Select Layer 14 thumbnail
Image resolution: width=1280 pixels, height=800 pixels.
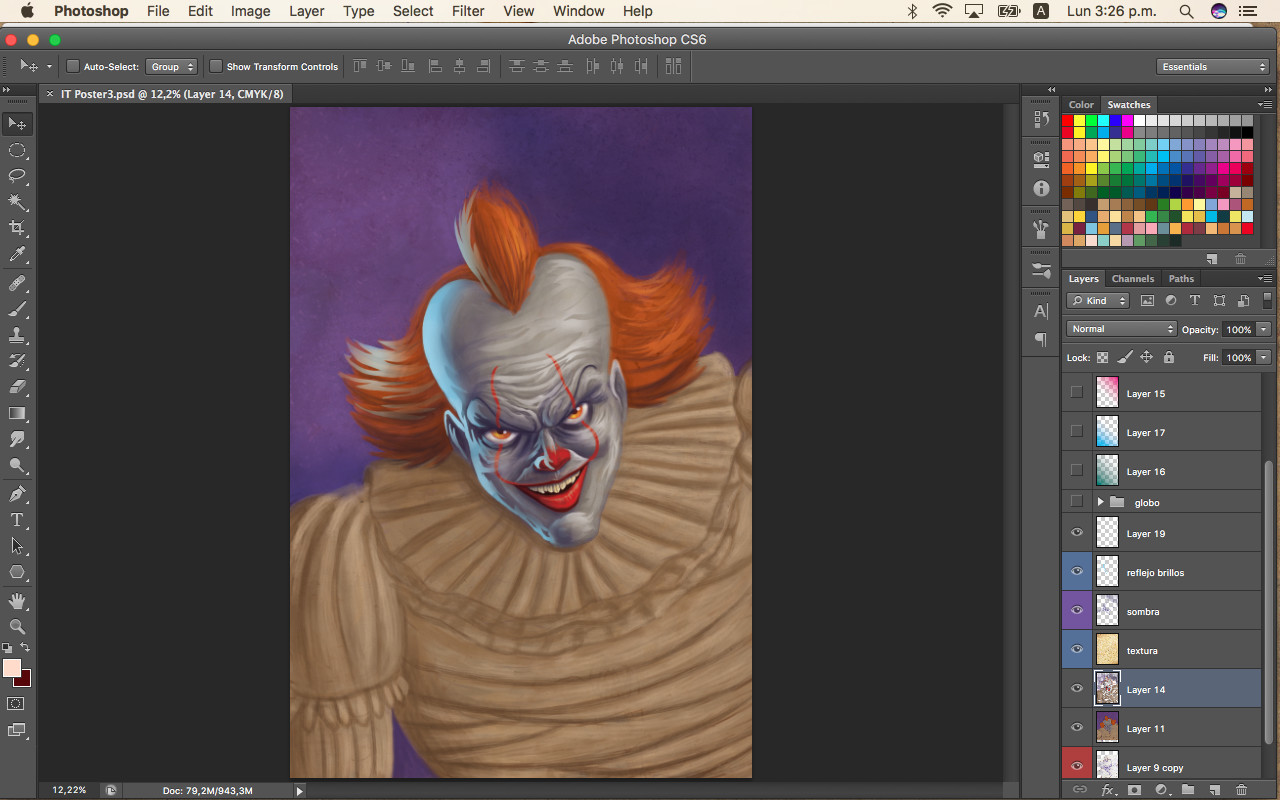1107,689
